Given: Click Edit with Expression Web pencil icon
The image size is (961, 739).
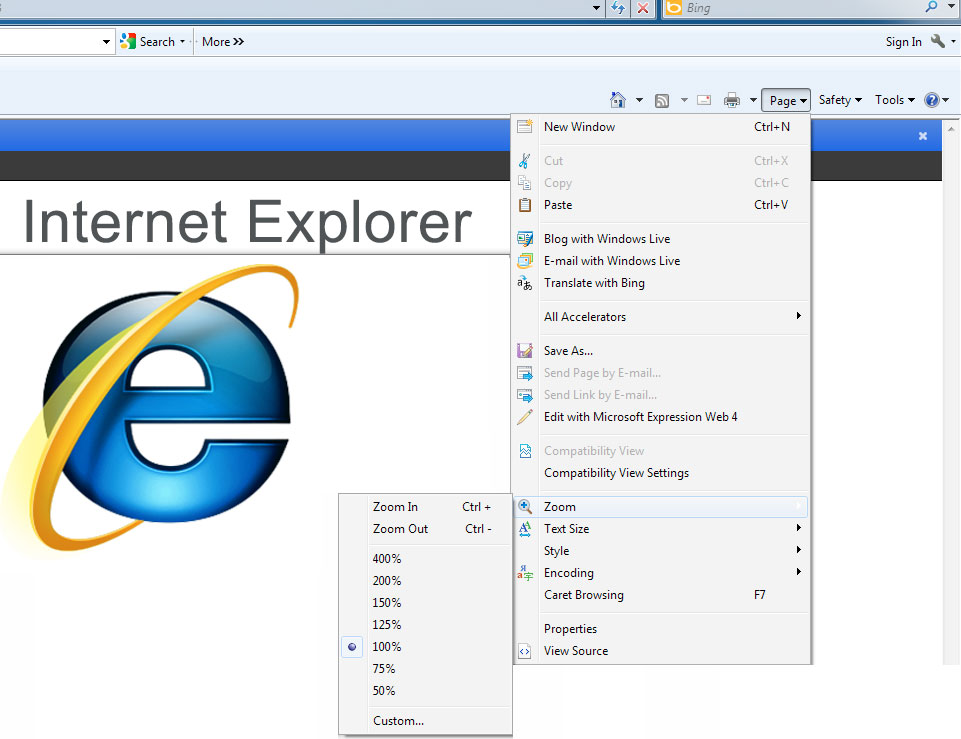Looking at the screenshot, I should pyautogui.click(x=525, y=417).
